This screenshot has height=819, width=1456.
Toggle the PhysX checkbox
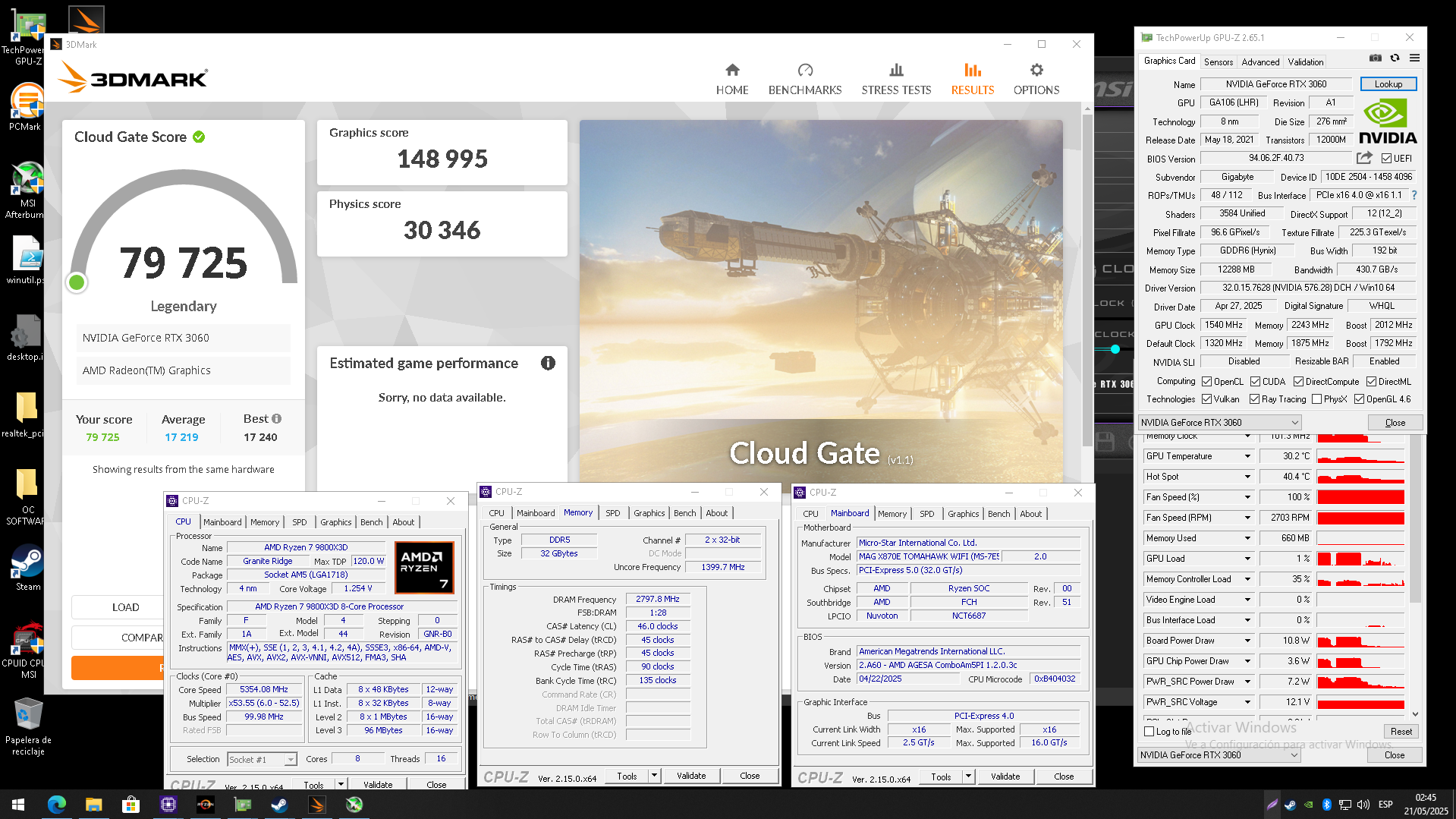tap(1316, 399)
